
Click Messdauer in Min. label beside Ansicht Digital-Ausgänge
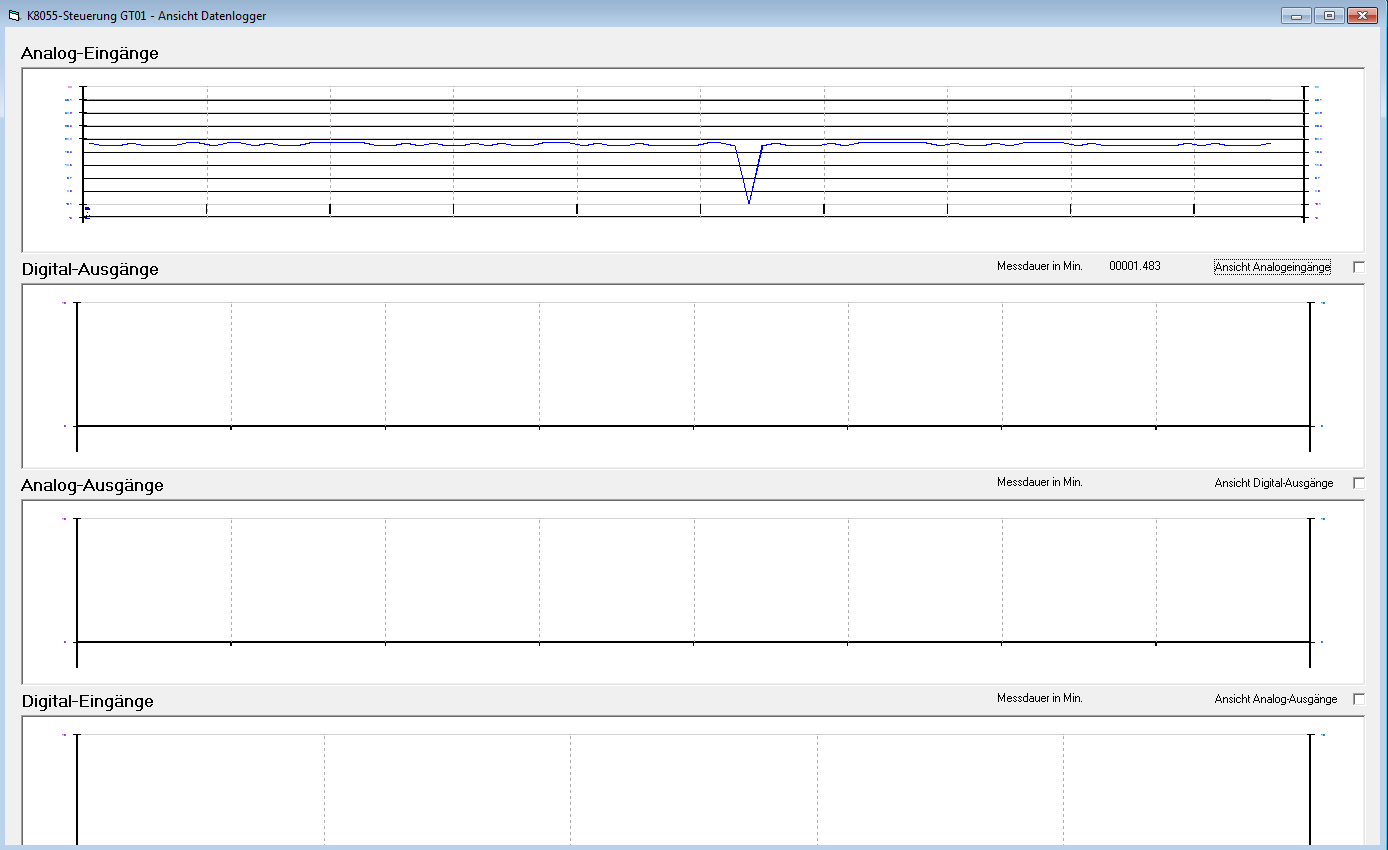click(x=1040, y=483)
